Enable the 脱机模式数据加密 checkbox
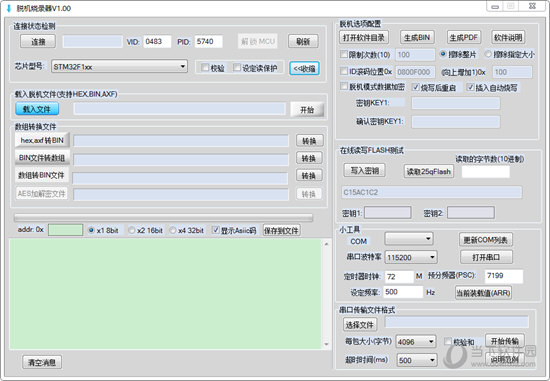 344,86
